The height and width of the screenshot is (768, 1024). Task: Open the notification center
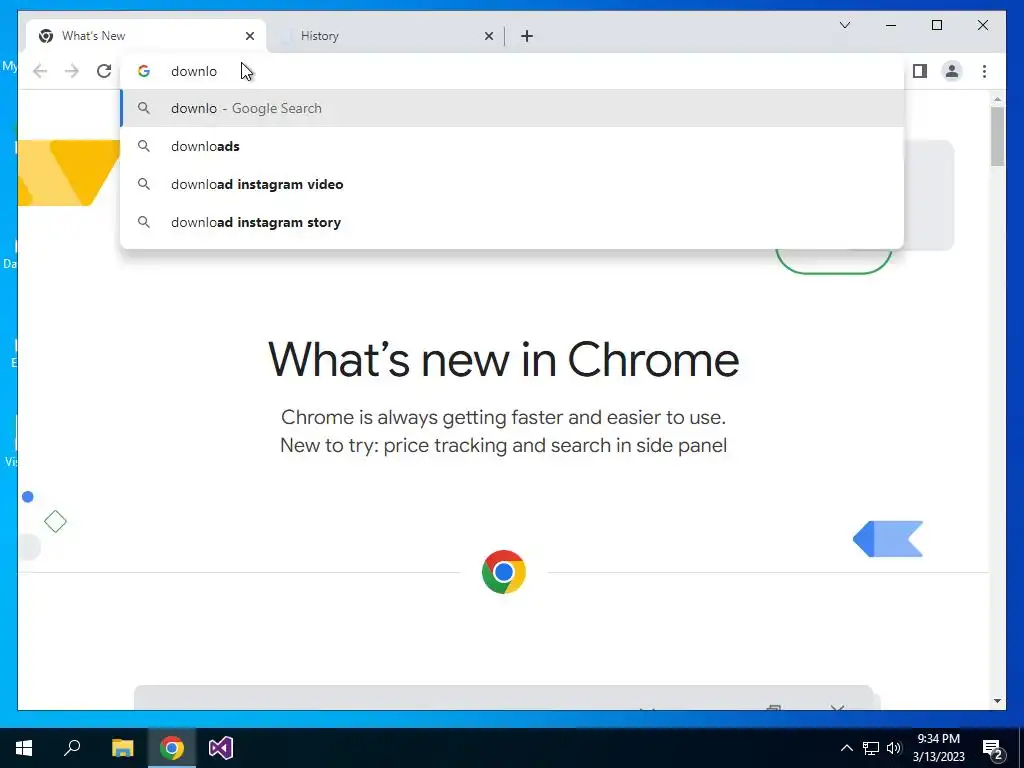[x=993, y=748]
